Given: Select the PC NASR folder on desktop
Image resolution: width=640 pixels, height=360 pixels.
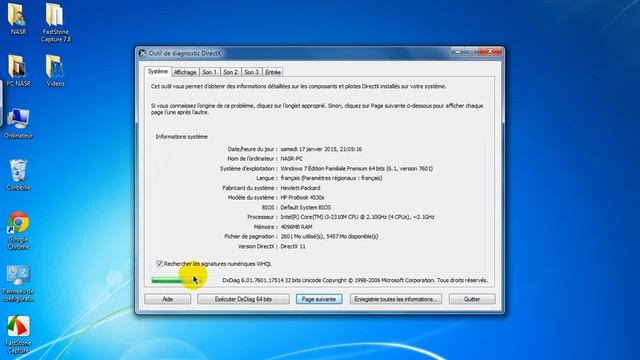Looking at the screenshot, I should [x=18, y=71].
